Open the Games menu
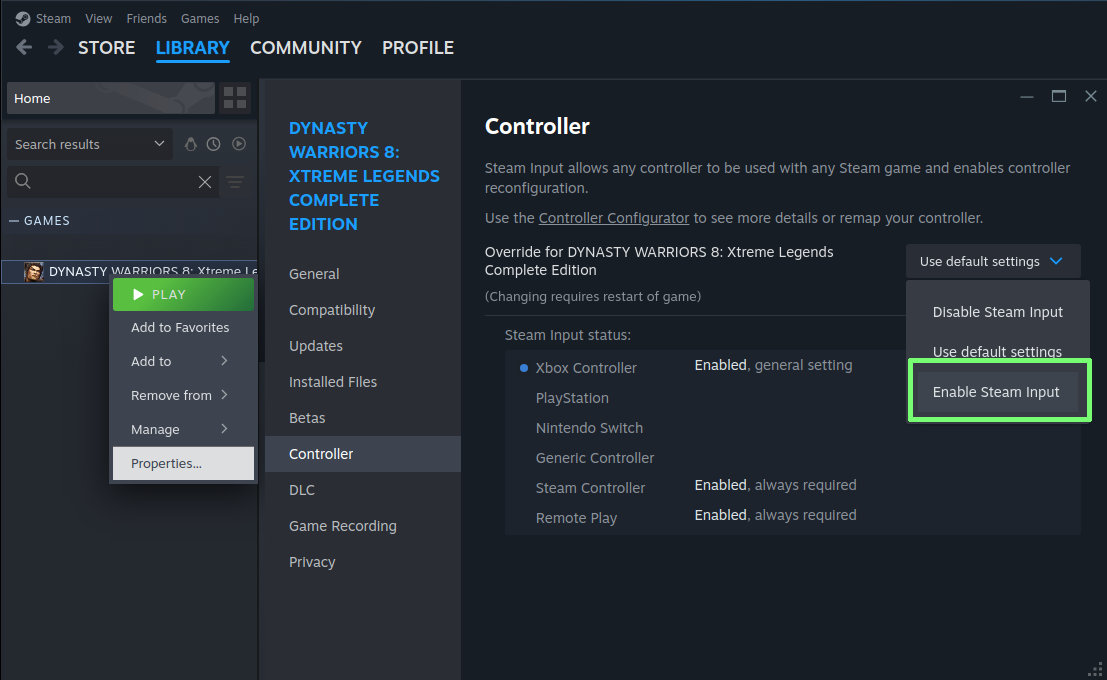The width and height of the screenshot is (1107, 680). coord(200,18)
